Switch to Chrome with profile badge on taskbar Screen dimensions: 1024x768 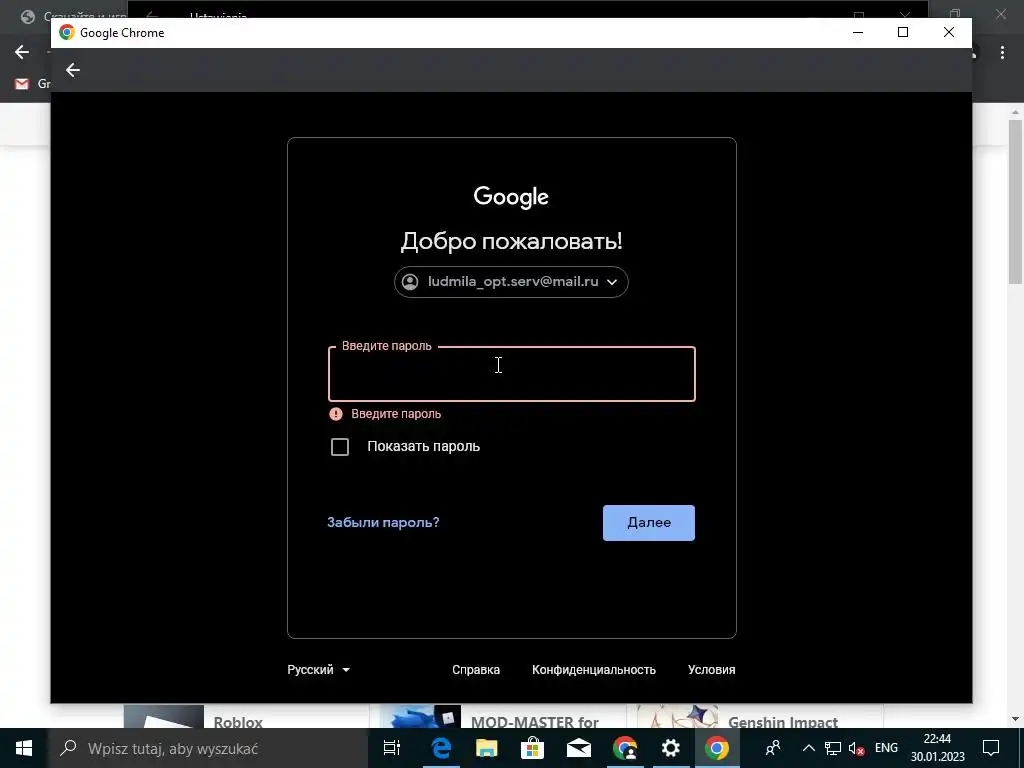[625, 748]
